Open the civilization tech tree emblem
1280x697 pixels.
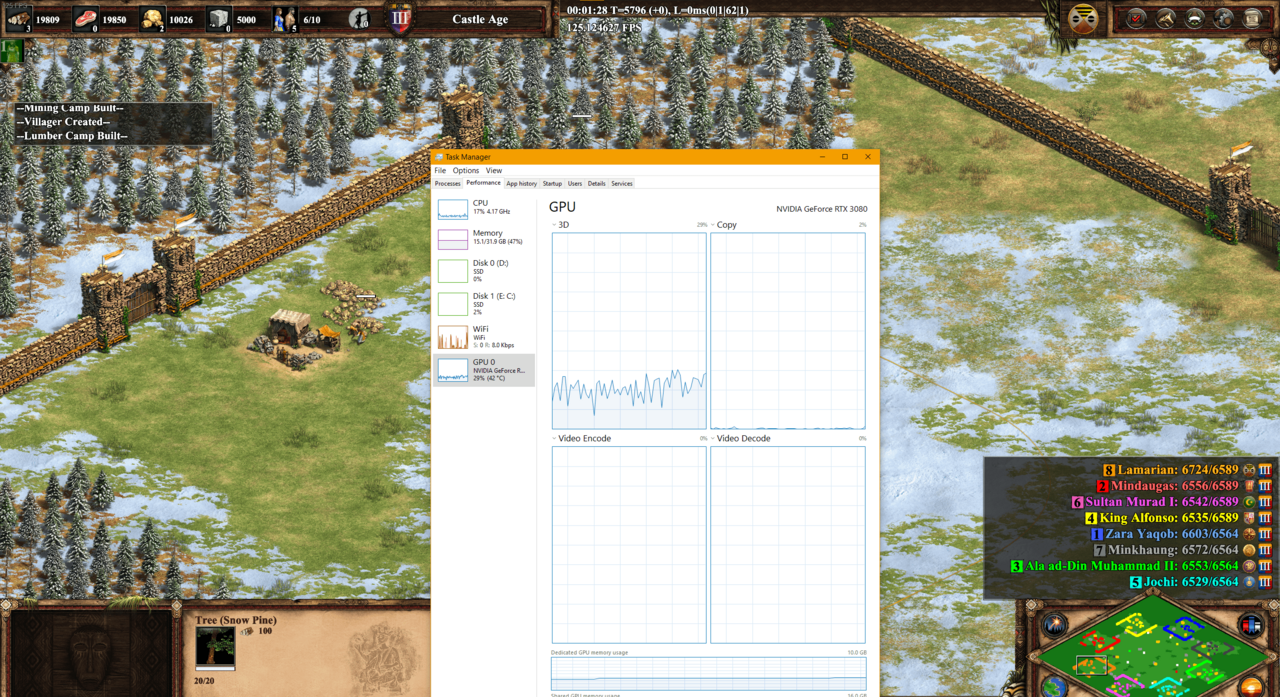(x=1083, y=18)
